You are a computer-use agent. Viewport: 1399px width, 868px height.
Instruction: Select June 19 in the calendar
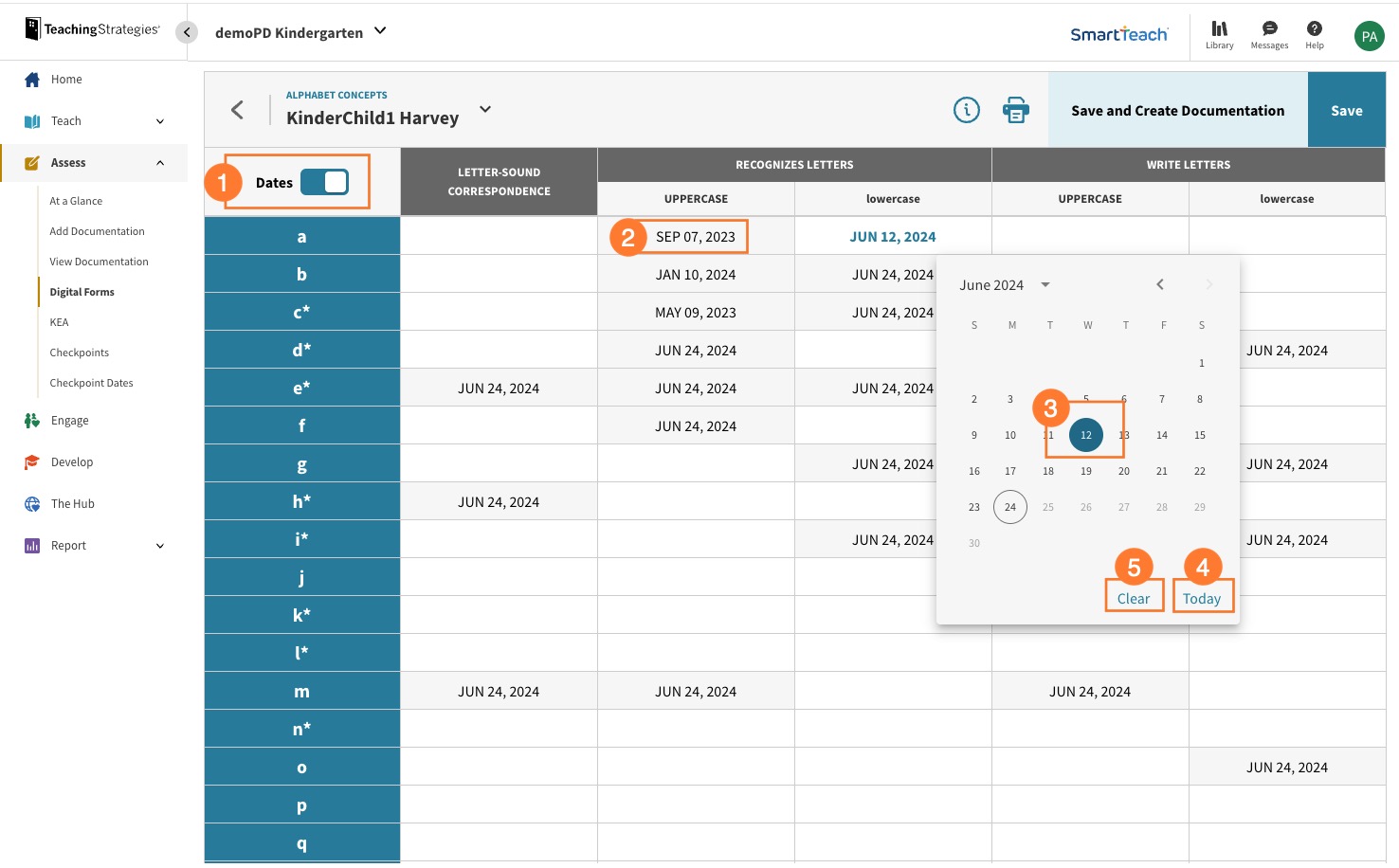click(1086, 471)
